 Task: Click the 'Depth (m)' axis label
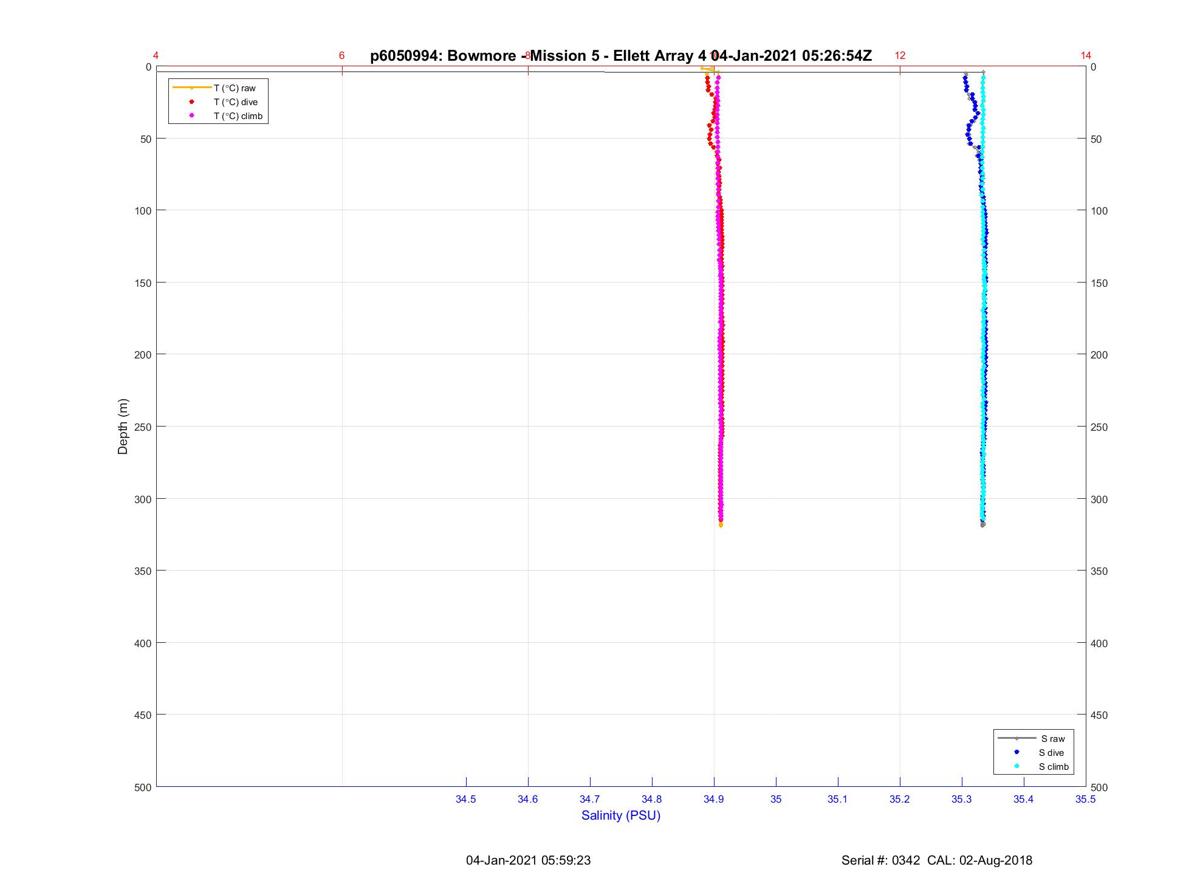pos(124,427)
